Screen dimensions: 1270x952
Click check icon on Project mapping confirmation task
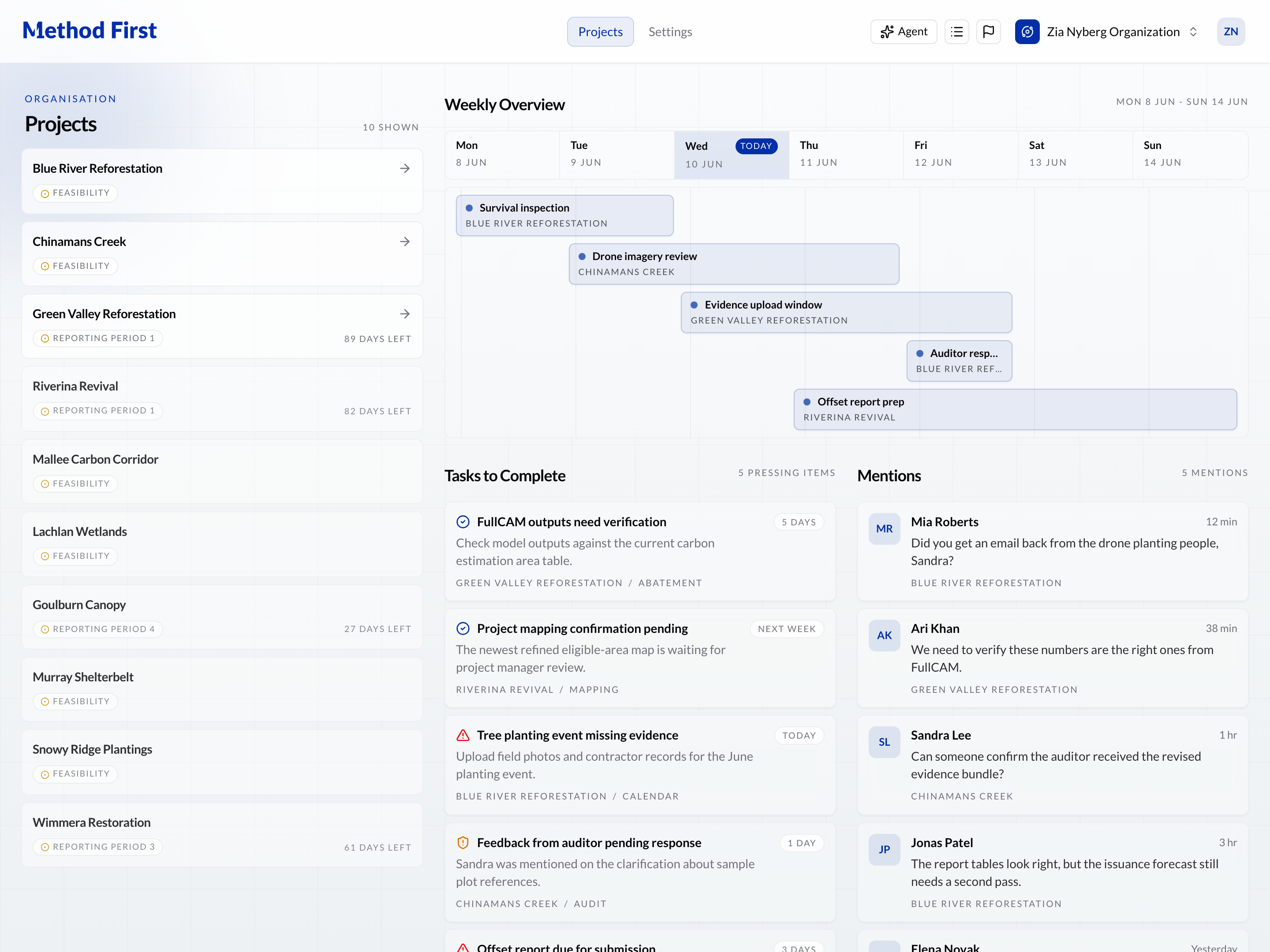pos(463,628)
